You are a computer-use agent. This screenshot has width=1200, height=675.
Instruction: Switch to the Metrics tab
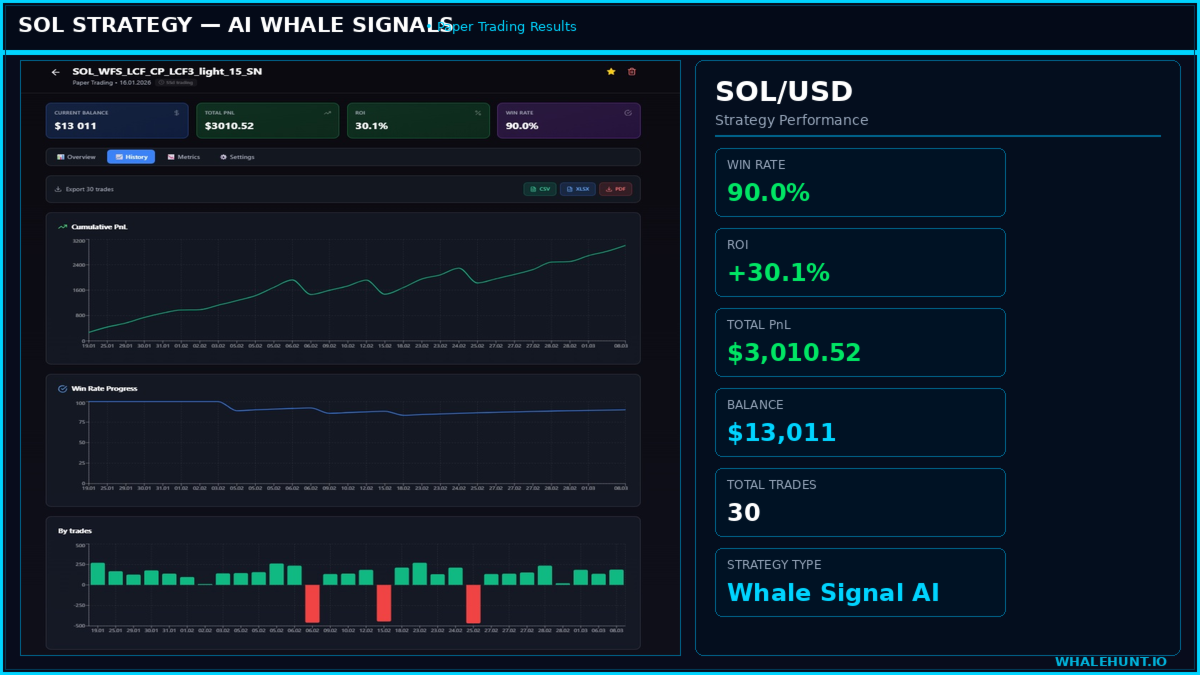point(184,157)
